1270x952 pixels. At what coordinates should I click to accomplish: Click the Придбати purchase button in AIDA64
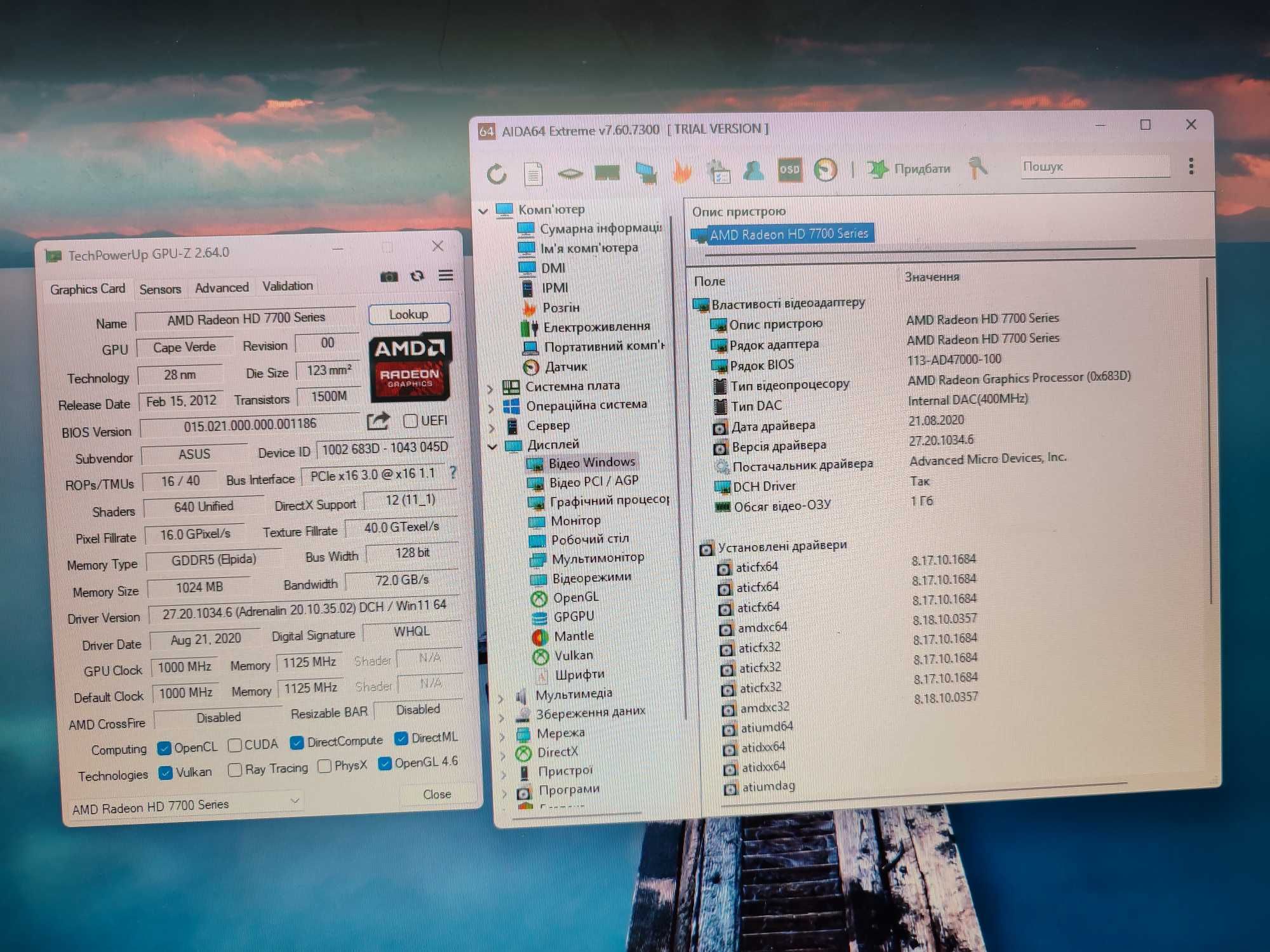(x=909, y=169)
